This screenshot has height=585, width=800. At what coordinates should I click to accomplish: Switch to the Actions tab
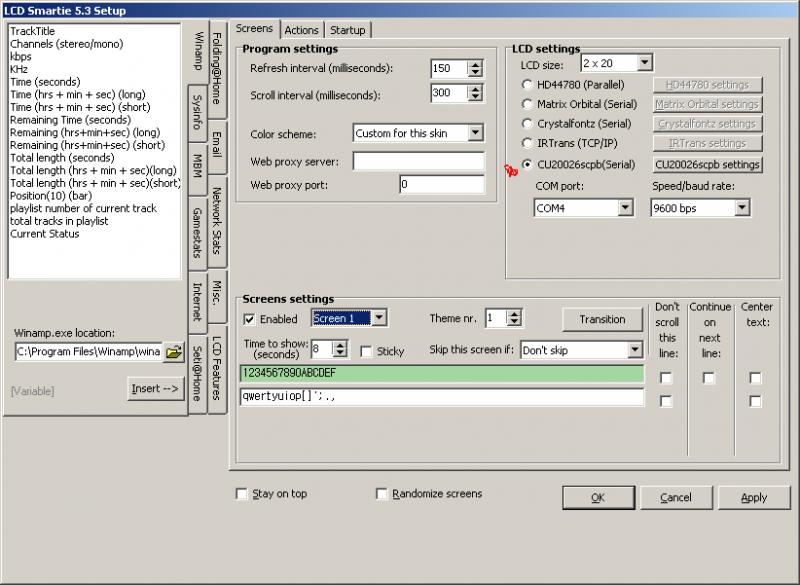[x=301, y=30]
